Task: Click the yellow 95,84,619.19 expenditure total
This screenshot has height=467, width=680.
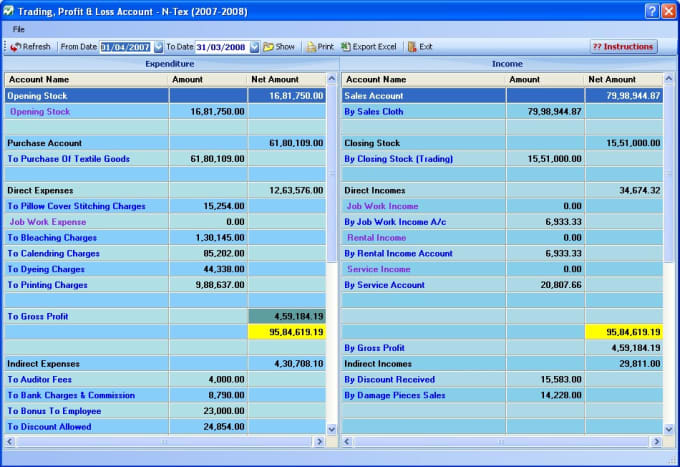Action: coord(287,332)
